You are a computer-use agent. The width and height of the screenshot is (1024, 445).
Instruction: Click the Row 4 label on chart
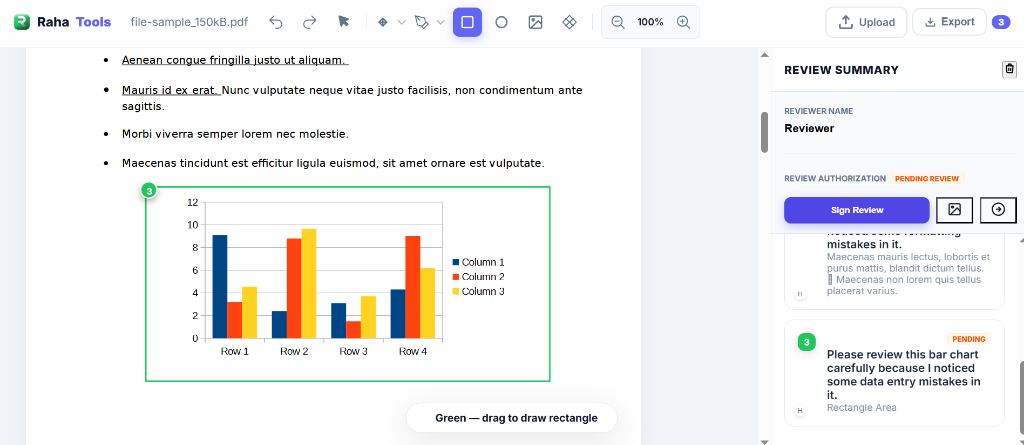(x=413, y=352)
